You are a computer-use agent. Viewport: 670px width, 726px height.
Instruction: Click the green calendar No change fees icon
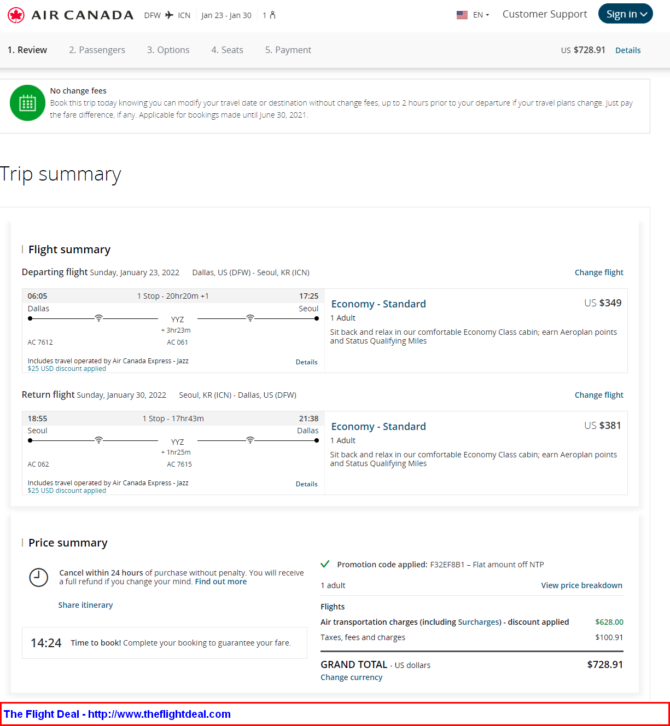[27, 103]
